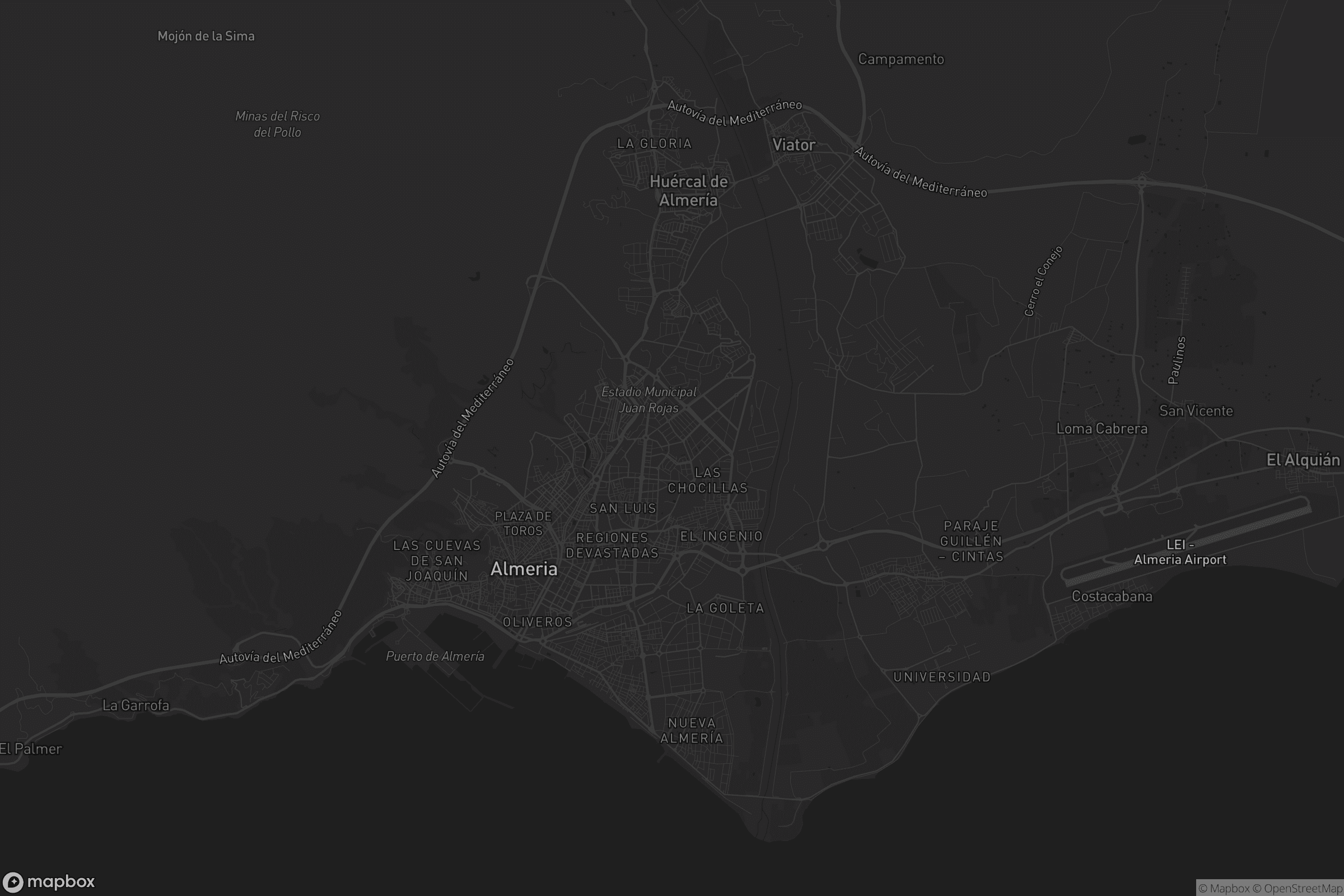Click the UNIVERSIDAD district label
This screenshot has height=896, width=1344.
(x=942, y=677)
